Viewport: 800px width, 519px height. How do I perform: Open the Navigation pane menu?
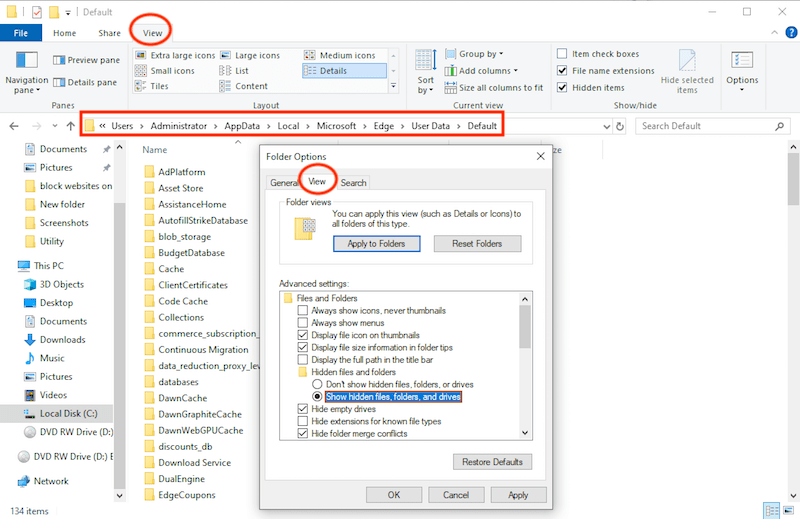(27, 73)
